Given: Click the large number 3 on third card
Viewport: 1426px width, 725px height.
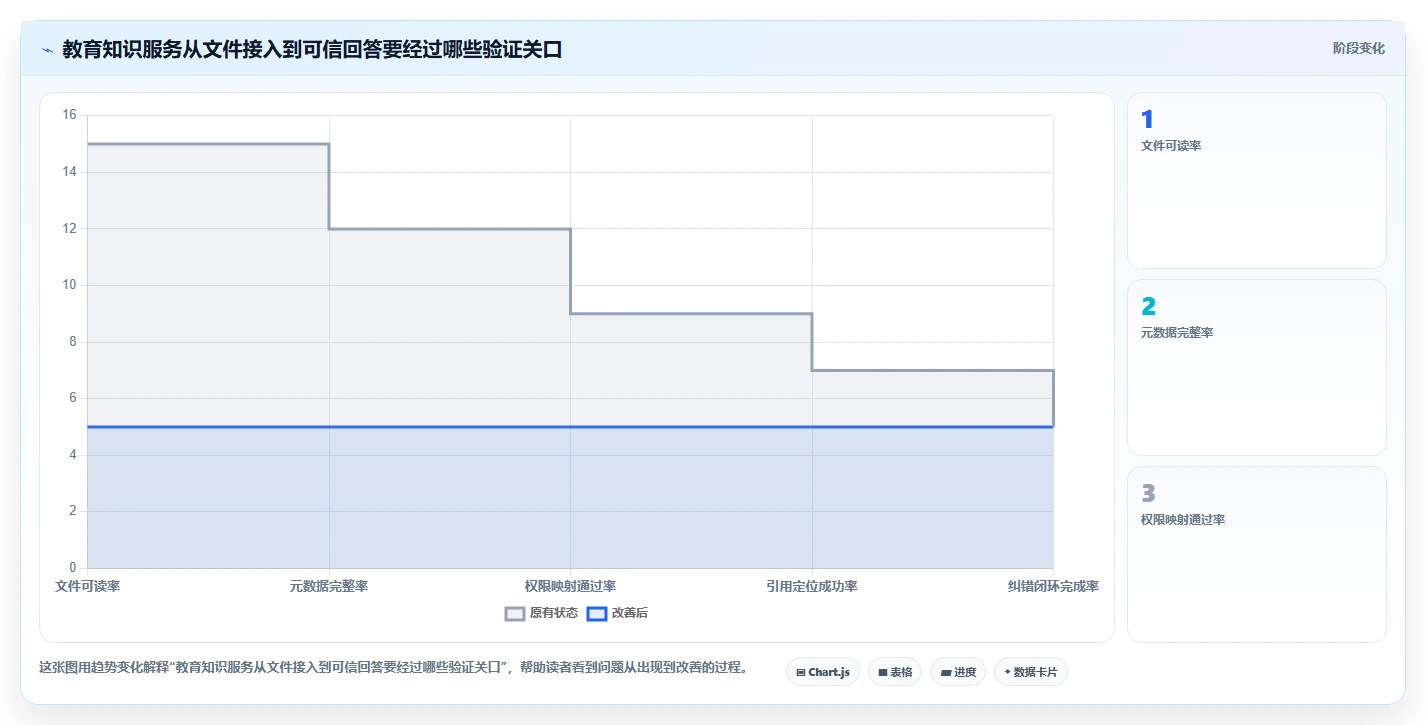Looking at the screenshot, I should pyautogui.click(x=1148, y=493).
